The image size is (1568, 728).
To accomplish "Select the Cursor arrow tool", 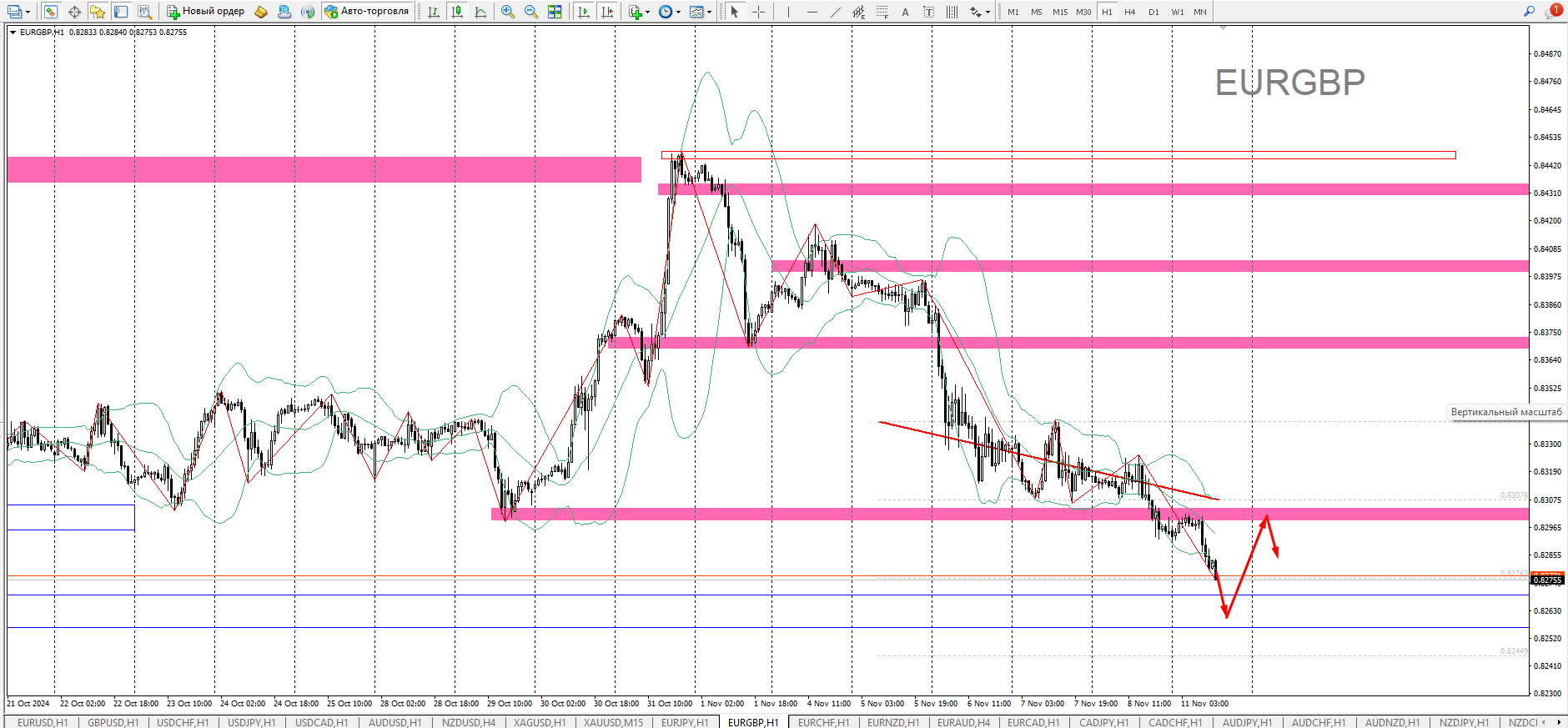I will (x=735, y=12).
